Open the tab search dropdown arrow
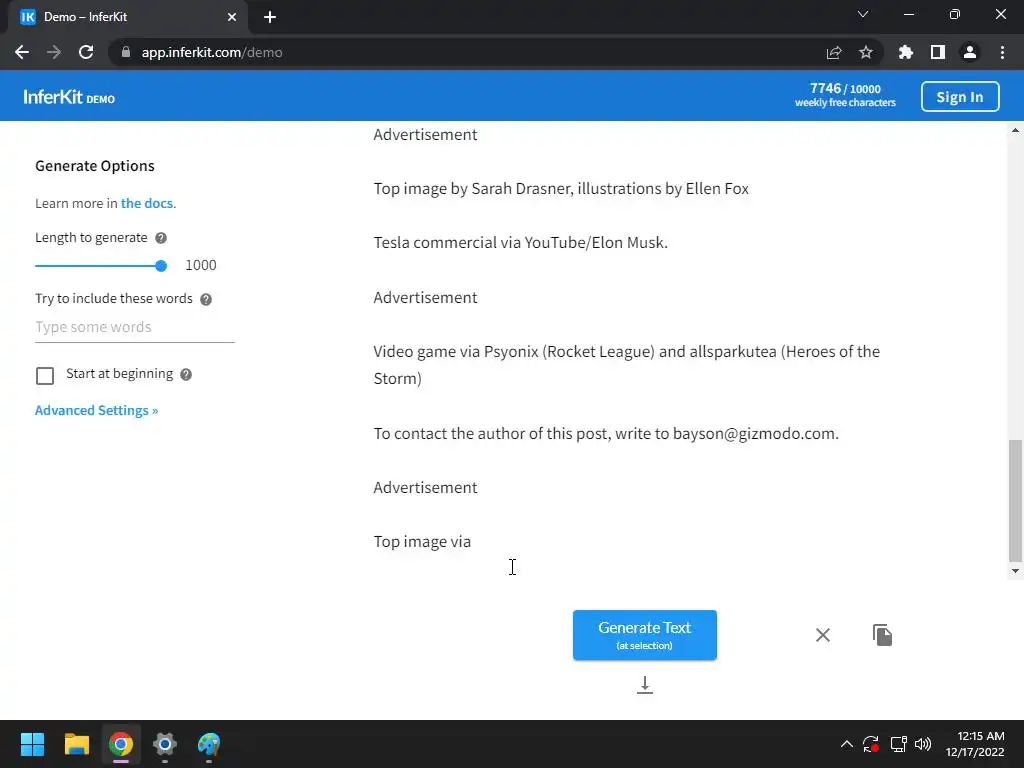 pyautogui.click(x=863, y=14)
